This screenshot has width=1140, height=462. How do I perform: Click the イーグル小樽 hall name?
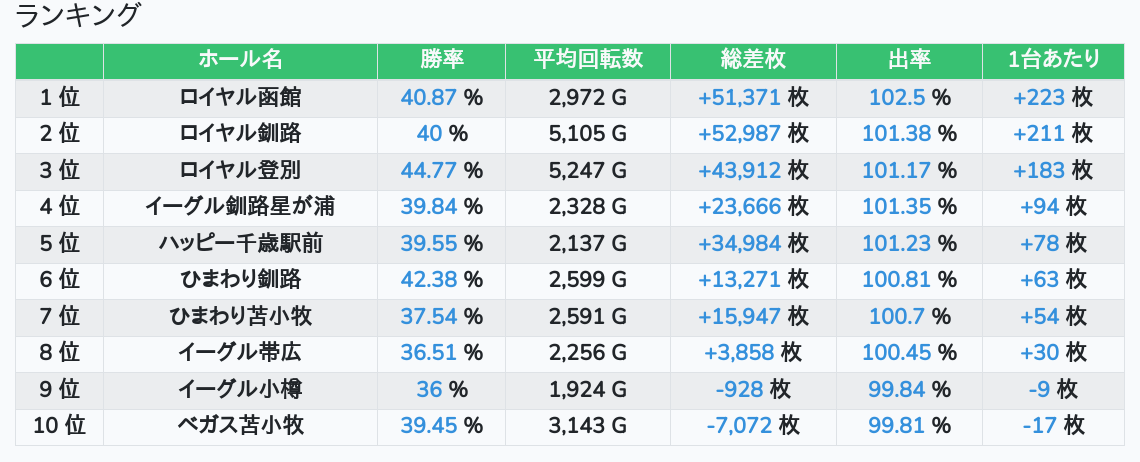[x=240, y=389]
